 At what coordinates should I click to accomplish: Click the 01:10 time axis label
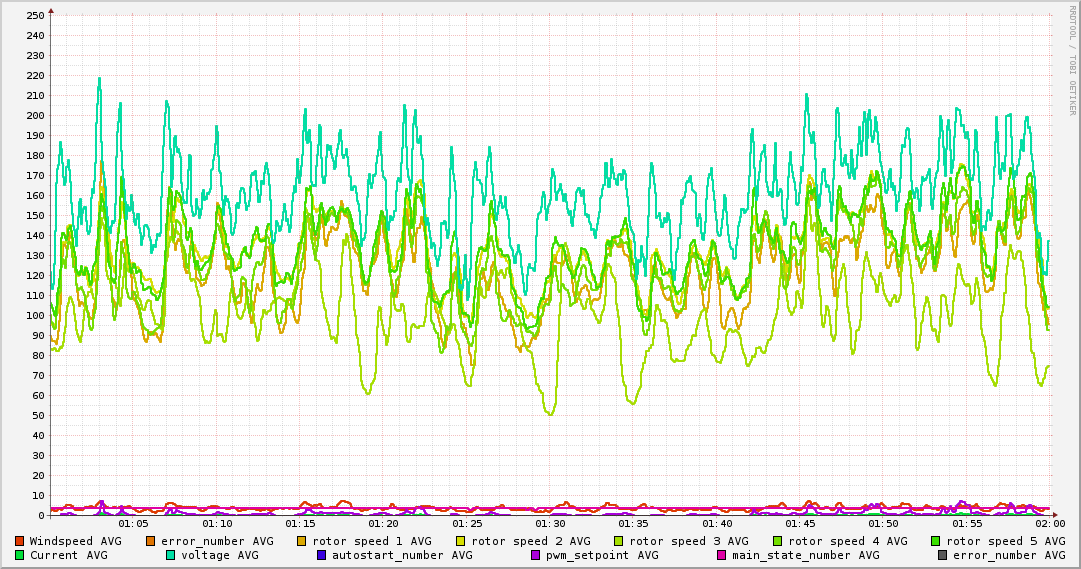click(x=217, y=524)
